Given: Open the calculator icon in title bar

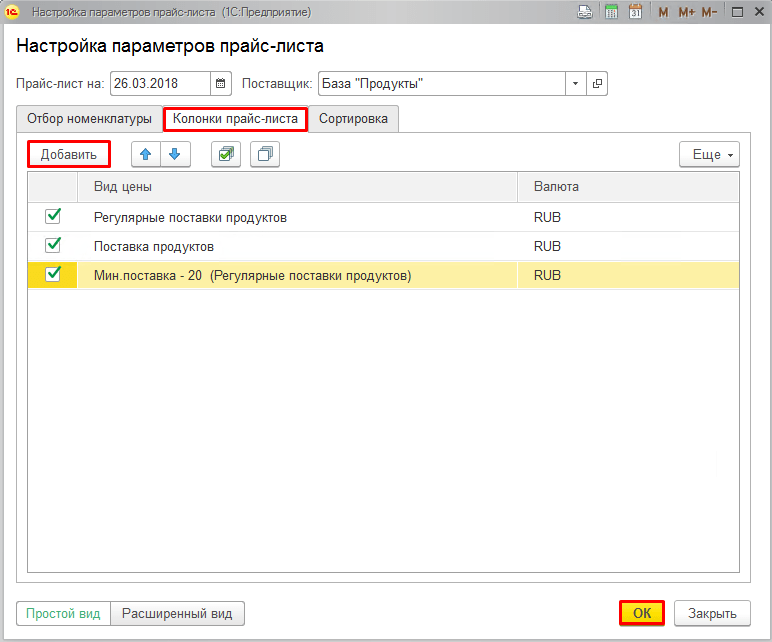Looking at the screenshot, I should pyautogui.click(x=611, y=12).
